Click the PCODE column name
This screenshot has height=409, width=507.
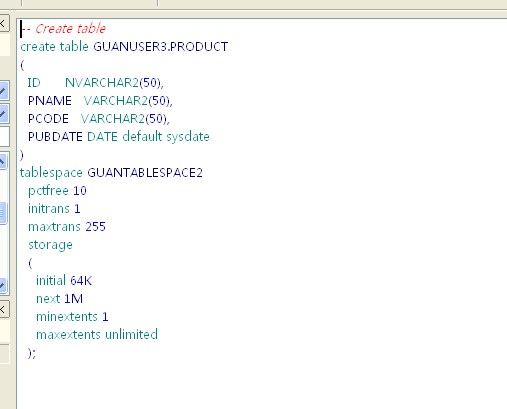(48, 119)
